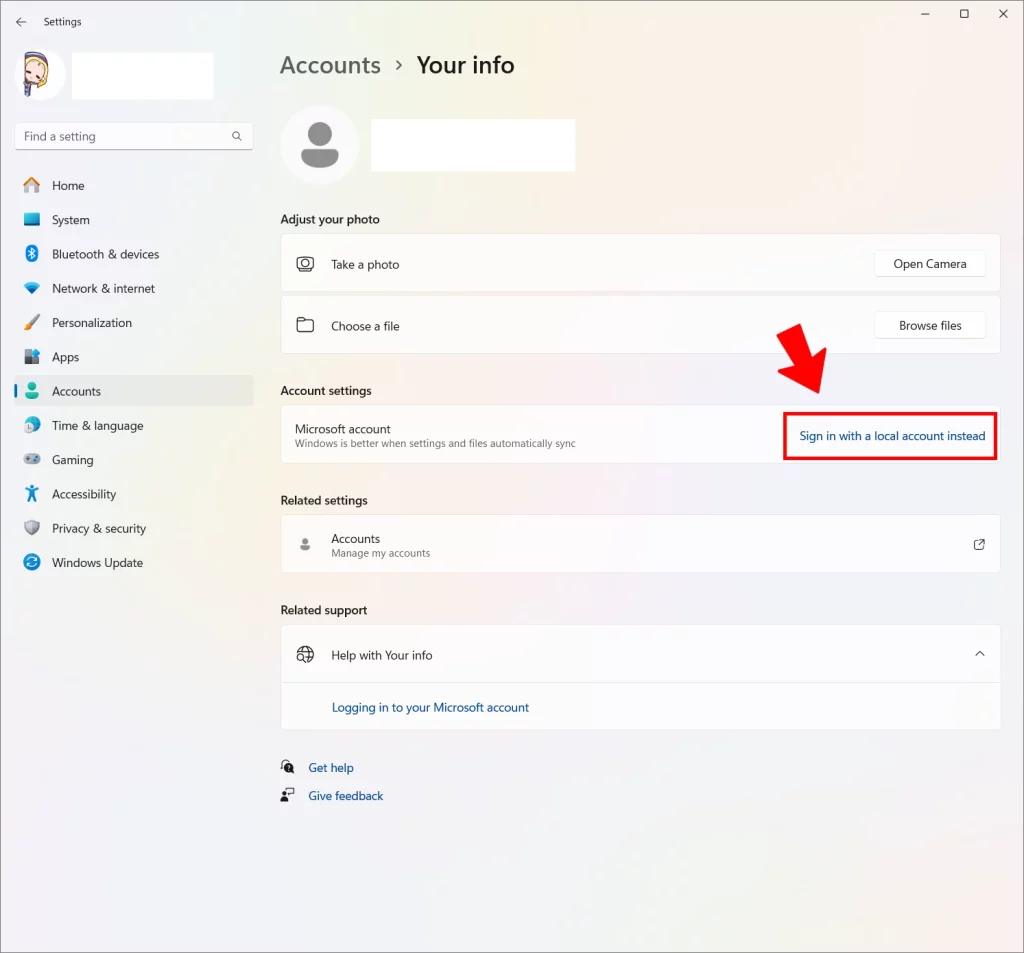Image resolution: width=1024 pixels, height=953 pixels.
Task: Click 'Windows is better when settings' description
Action: (x=435, y=444)
